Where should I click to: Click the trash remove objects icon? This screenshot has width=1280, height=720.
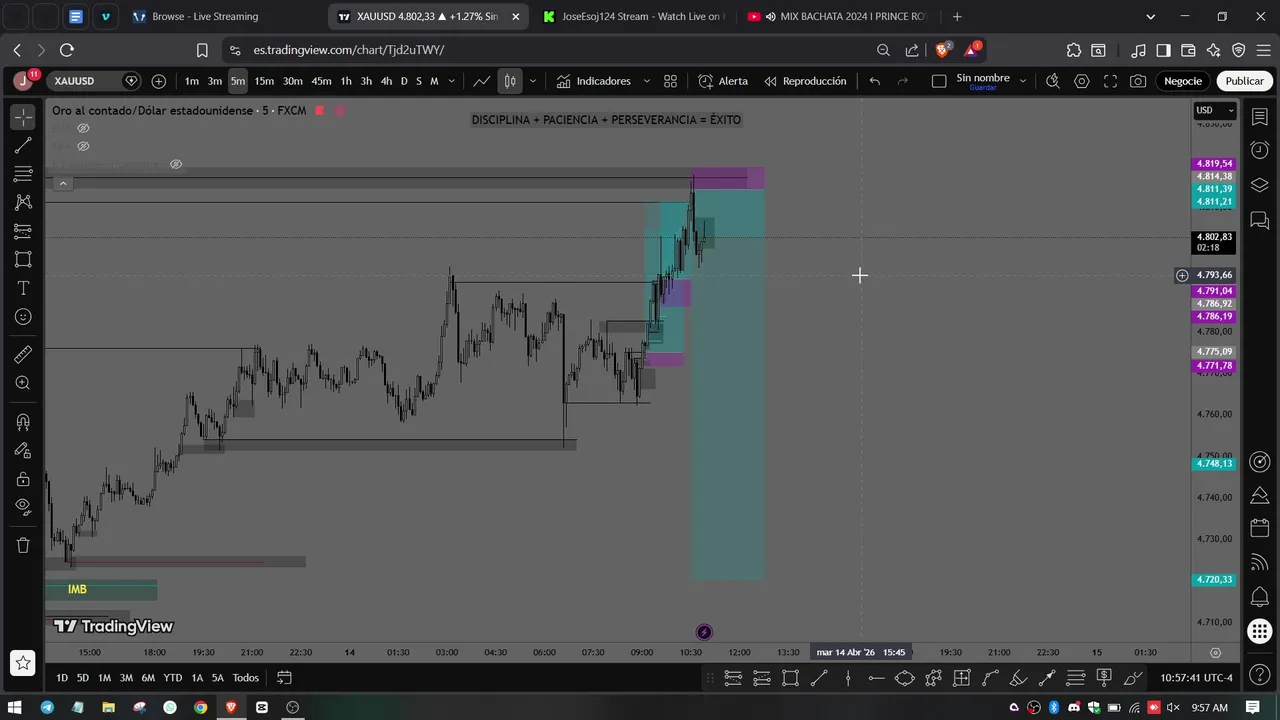[23, 545]
